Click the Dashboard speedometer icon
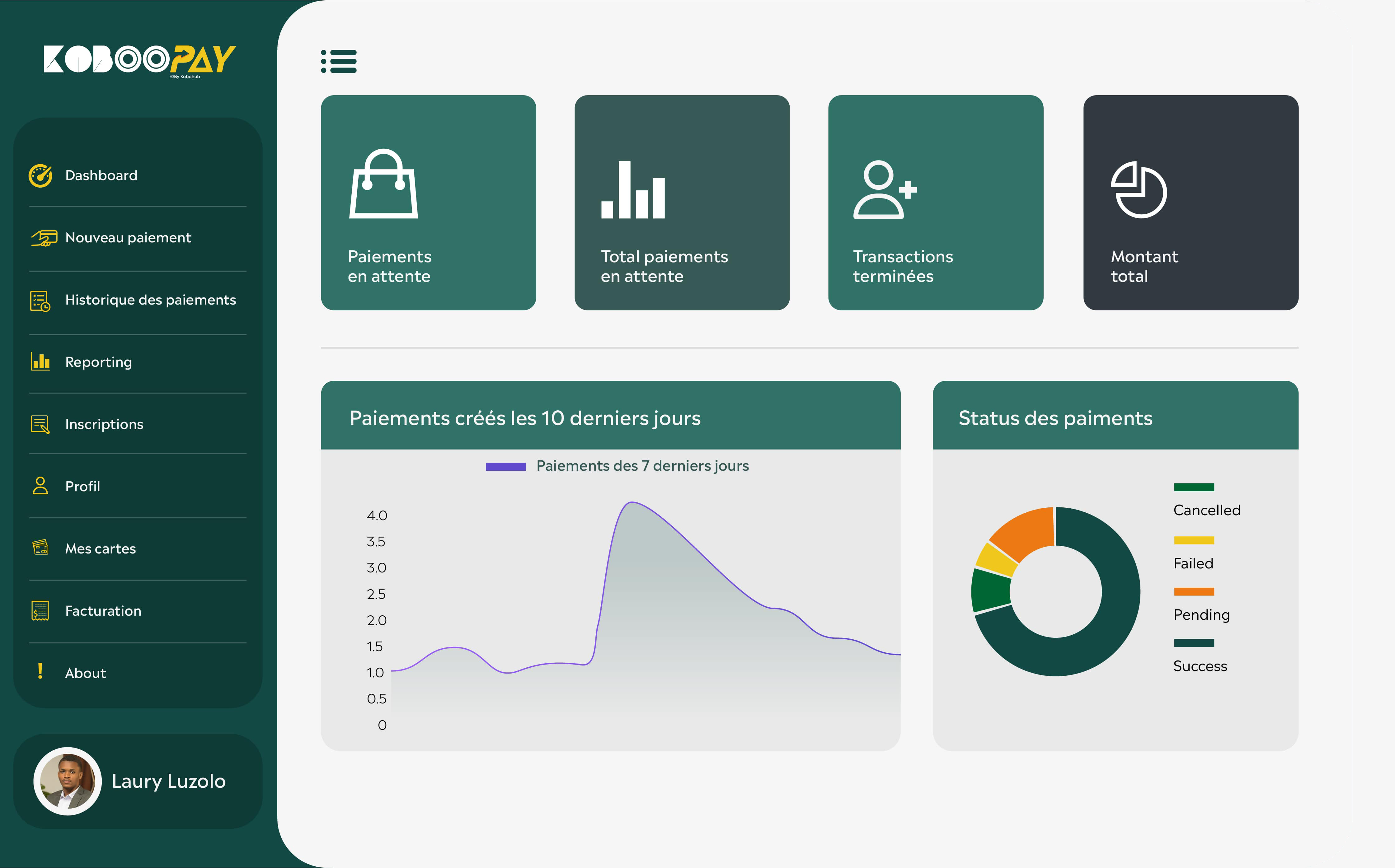Screen dimensions: 1395x868 [41, 176]
